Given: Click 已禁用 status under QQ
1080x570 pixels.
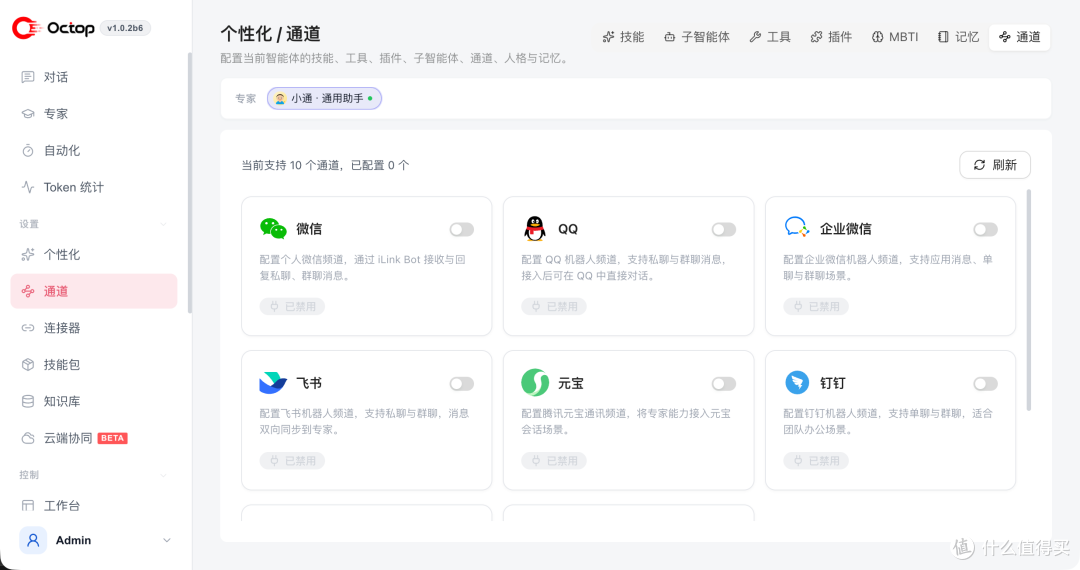Looking at the screenshot, I should (554, 306).
